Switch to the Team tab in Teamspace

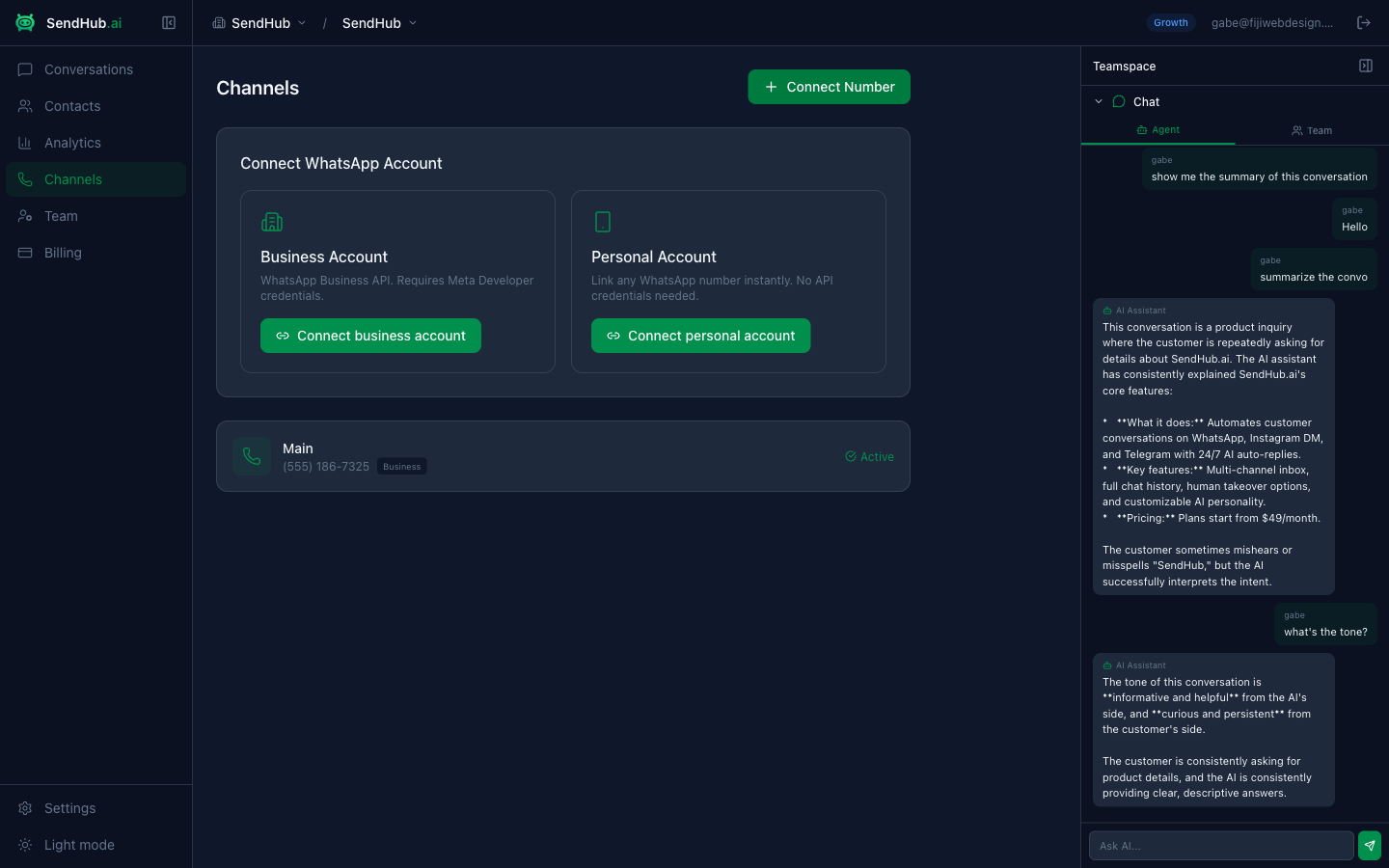coord(1312,130)
